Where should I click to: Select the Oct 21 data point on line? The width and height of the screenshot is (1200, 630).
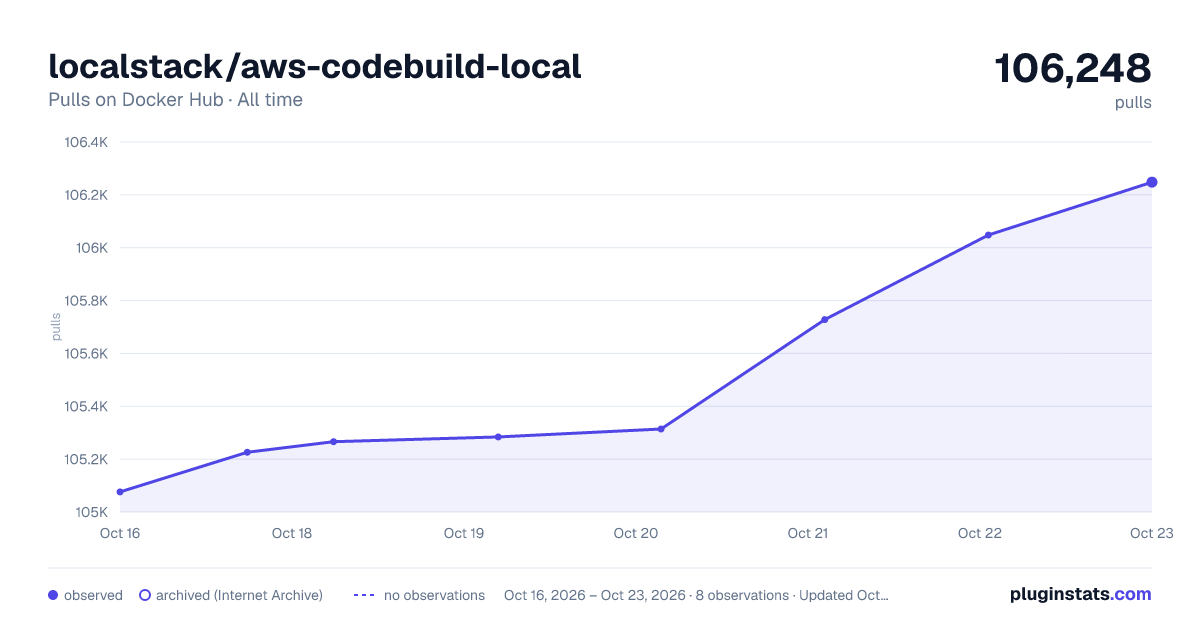coord(825,320)
